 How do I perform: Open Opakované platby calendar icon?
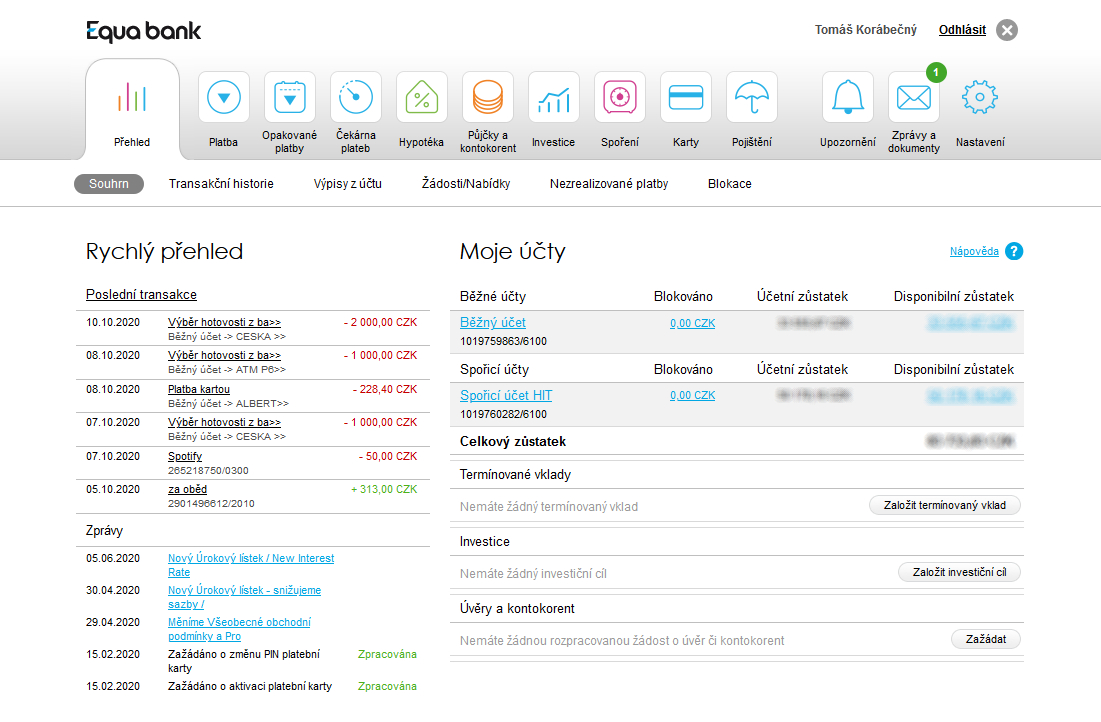[x=289, y=98]
